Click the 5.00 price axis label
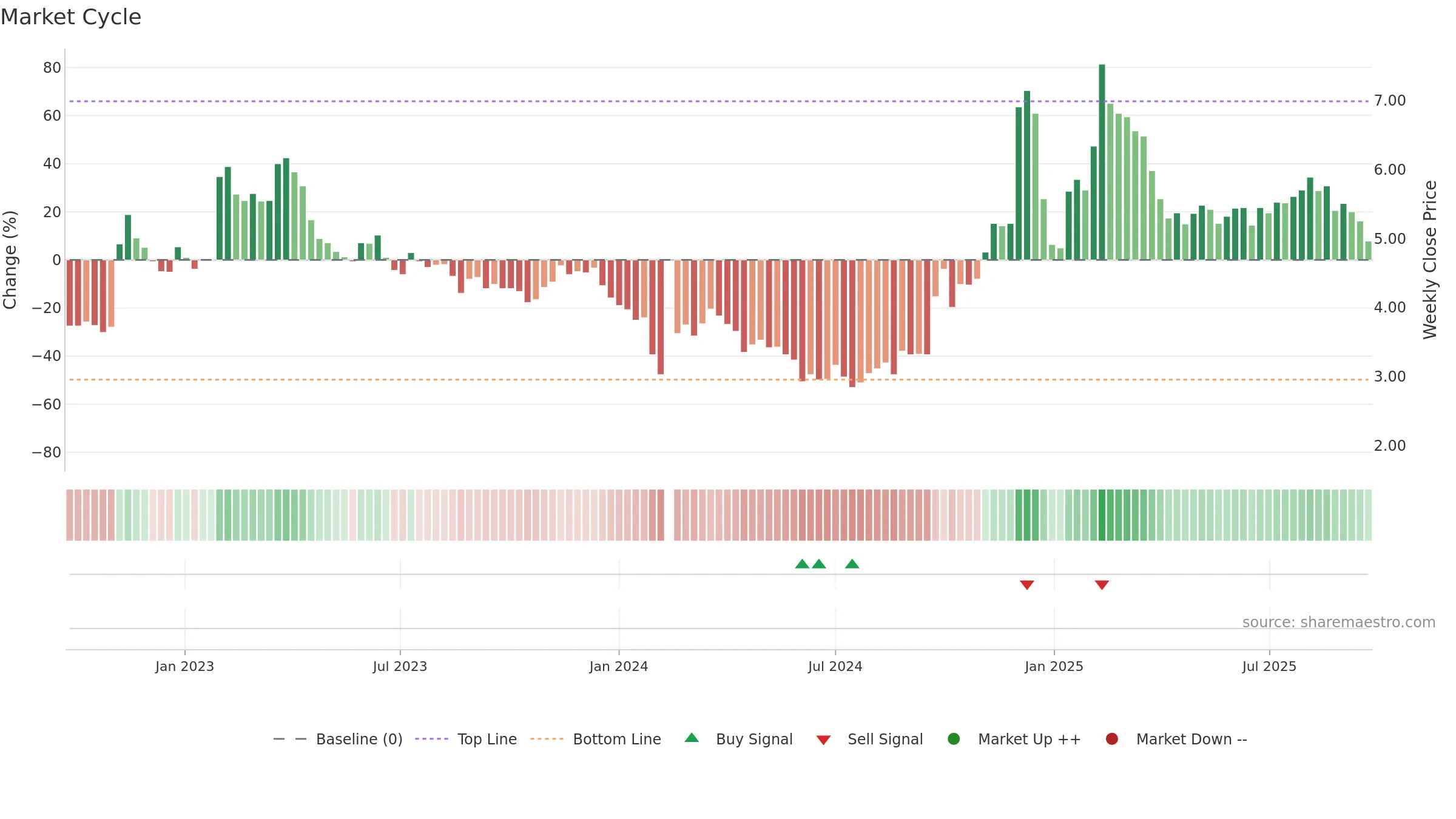 (1390, 238)
